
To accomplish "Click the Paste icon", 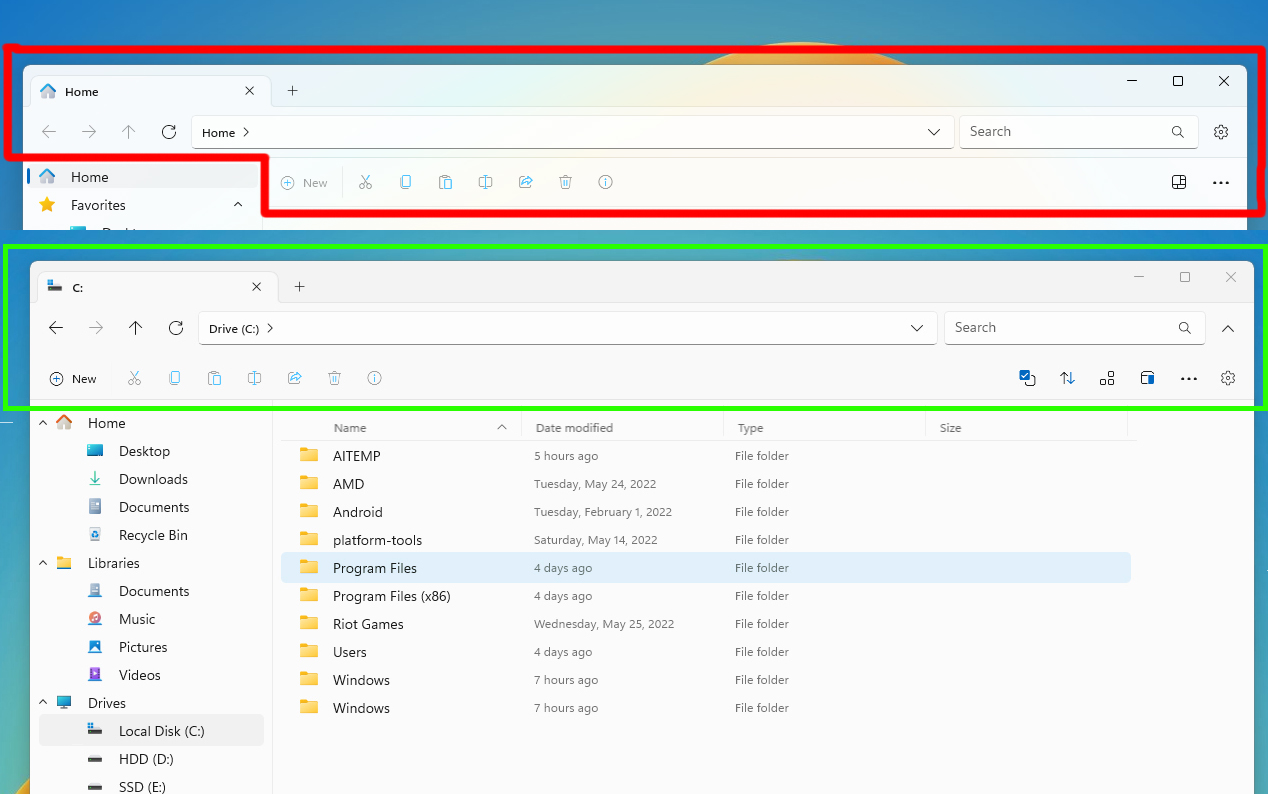I will click(214, 378).
